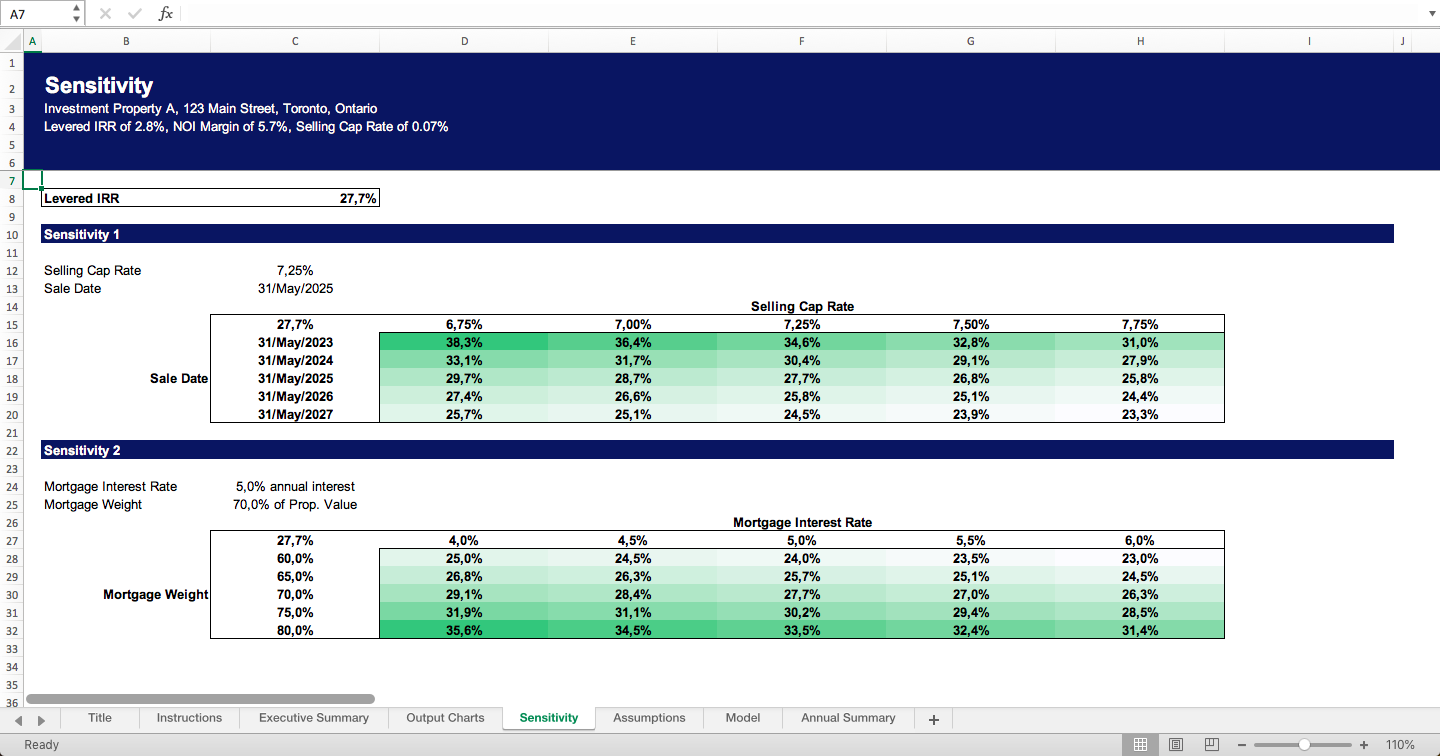Click the Insert Function (fx) icon

coord(166,13)
